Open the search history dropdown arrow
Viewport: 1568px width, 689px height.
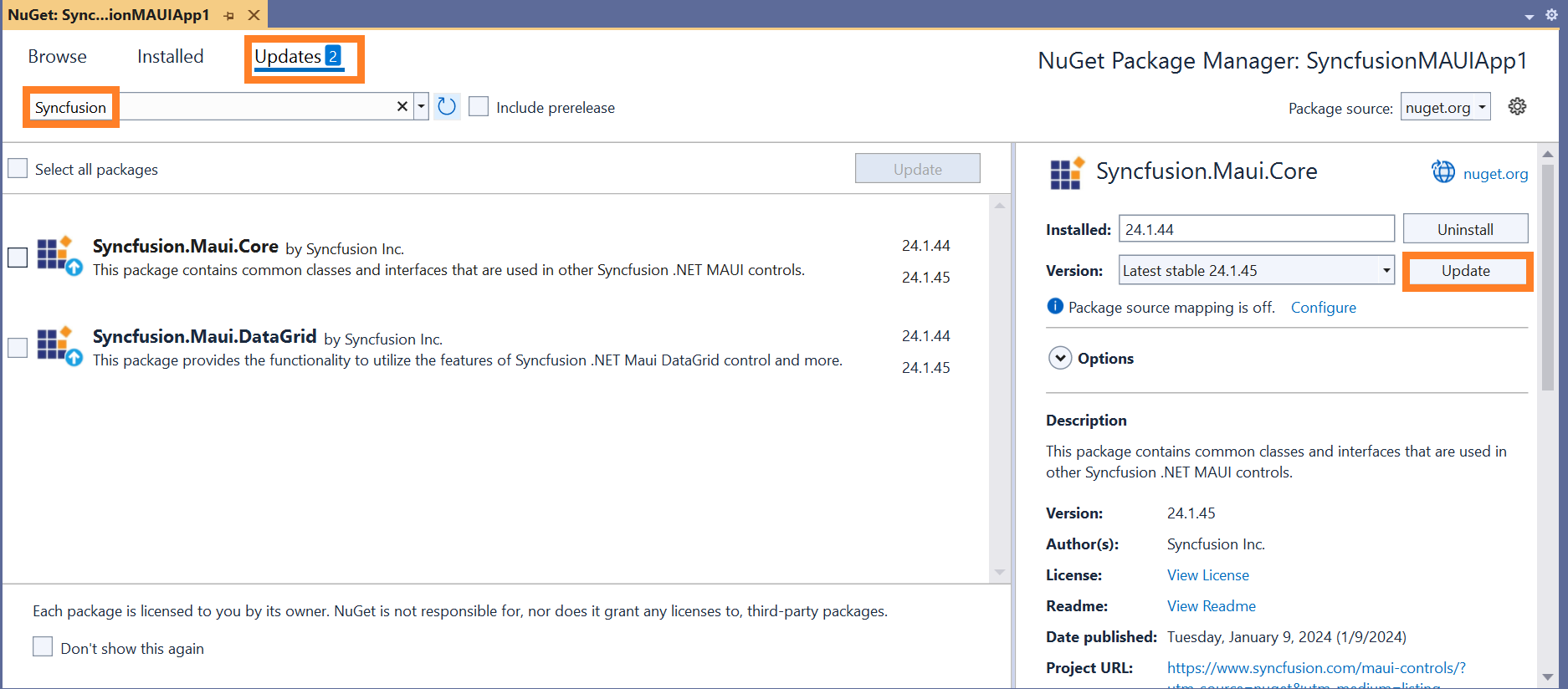coord(421,106)
